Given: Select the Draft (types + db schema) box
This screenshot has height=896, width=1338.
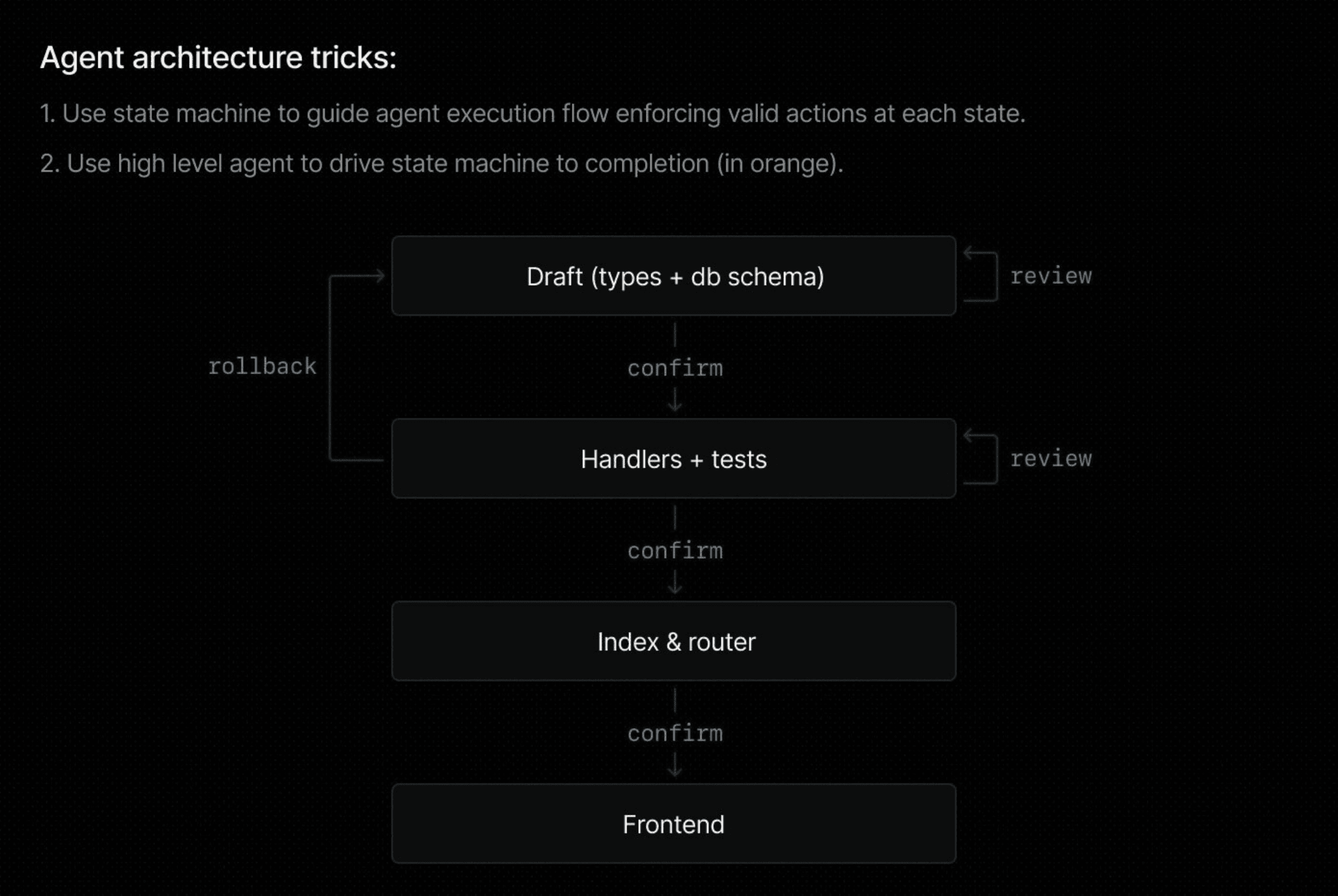Looking at the screenshot, I should (x=674, y=276).
